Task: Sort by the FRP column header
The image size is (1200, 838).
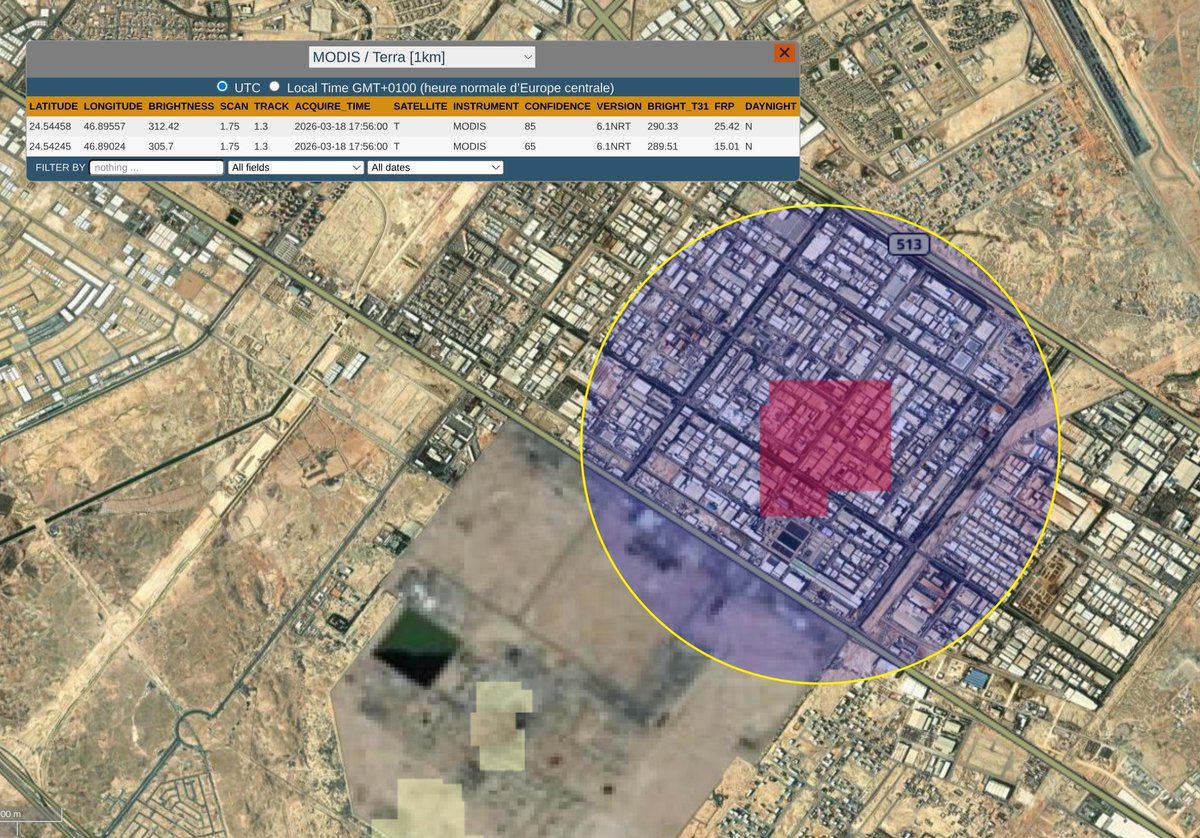Action: click(x=724, y=106)
